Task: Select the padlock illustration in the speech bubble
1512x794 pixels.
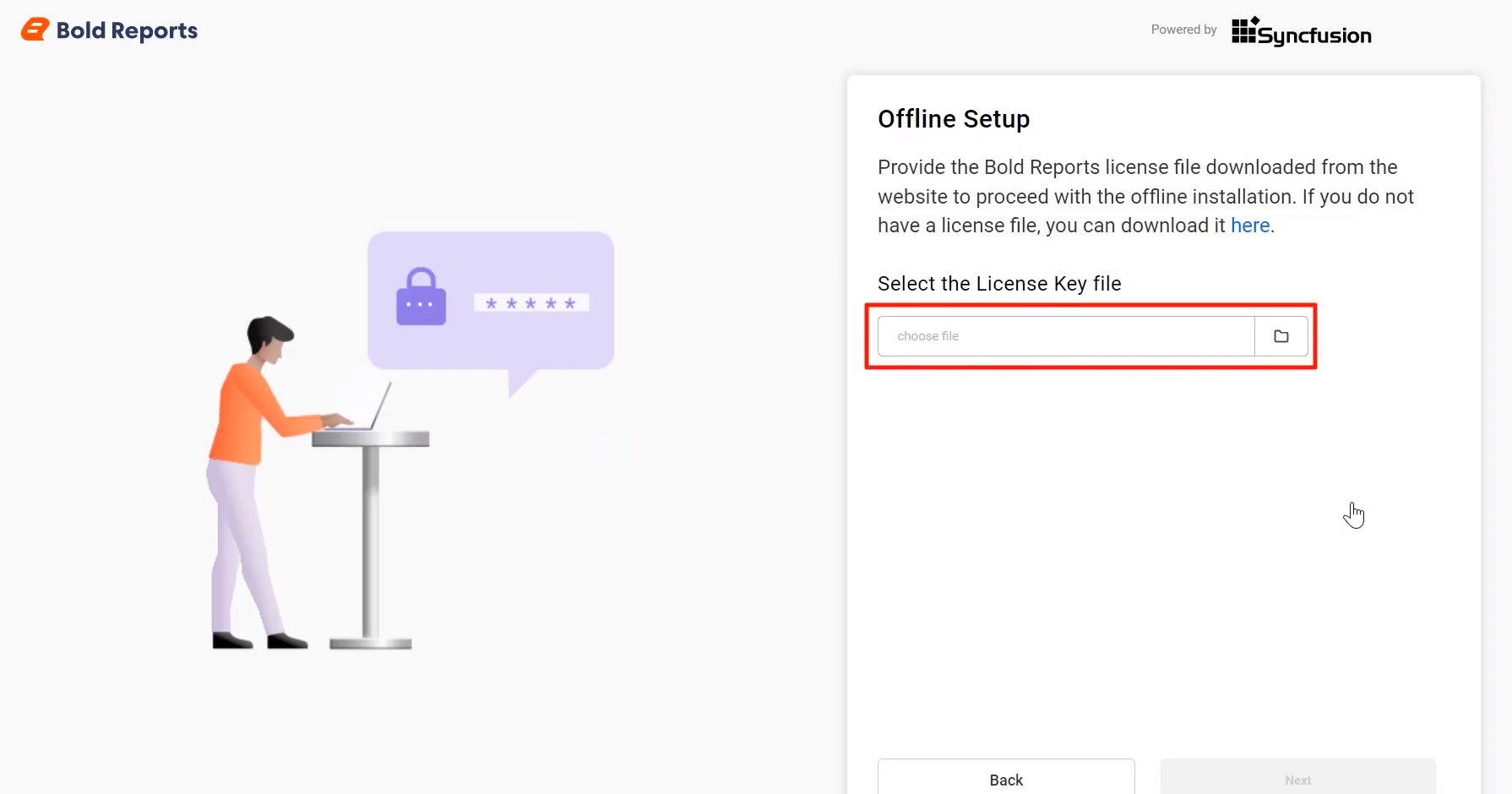Action: pos(420,297)
